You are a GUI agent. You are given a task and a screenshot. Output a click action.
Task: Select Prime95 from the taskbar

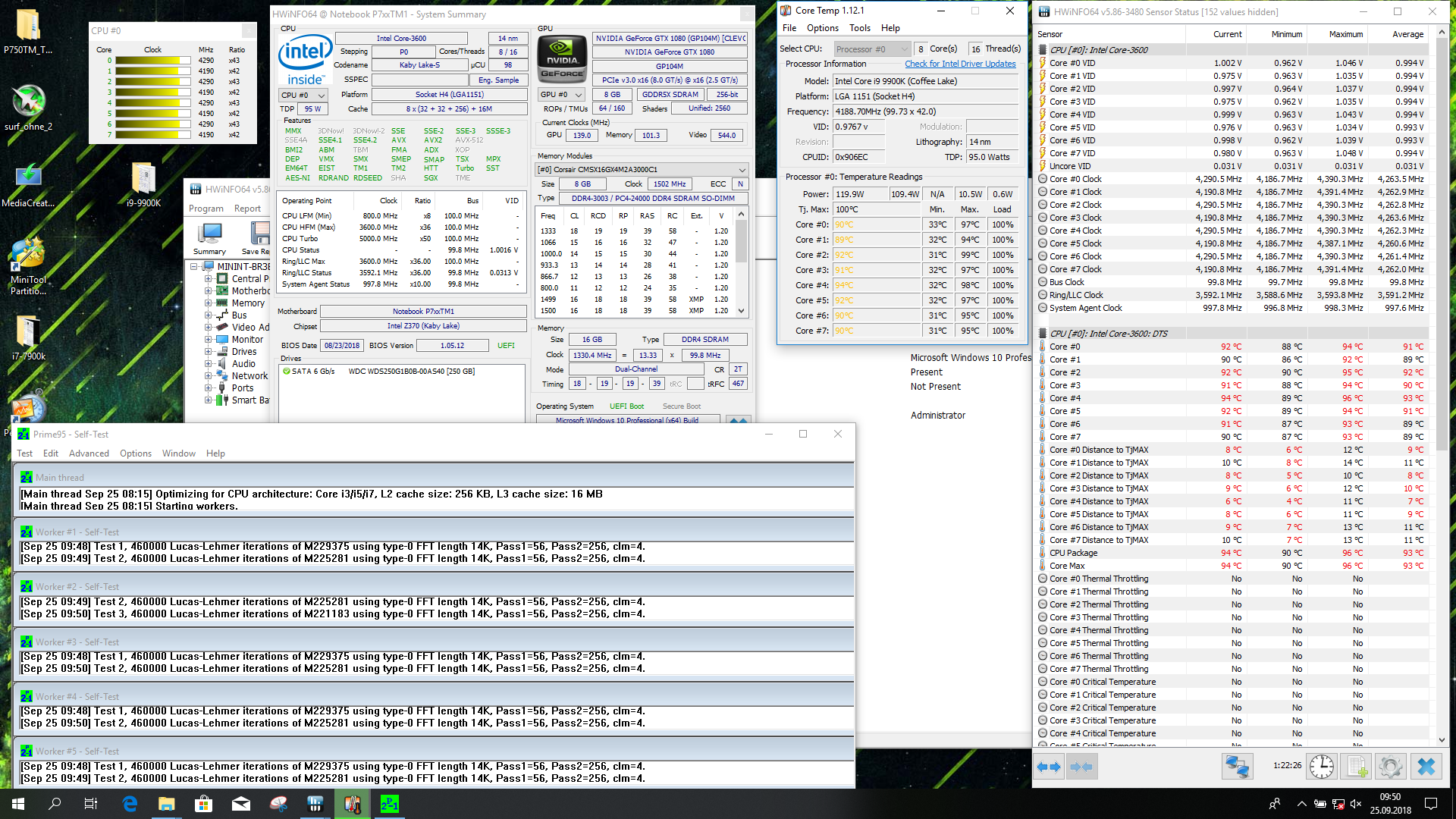[x=389, y=803]
